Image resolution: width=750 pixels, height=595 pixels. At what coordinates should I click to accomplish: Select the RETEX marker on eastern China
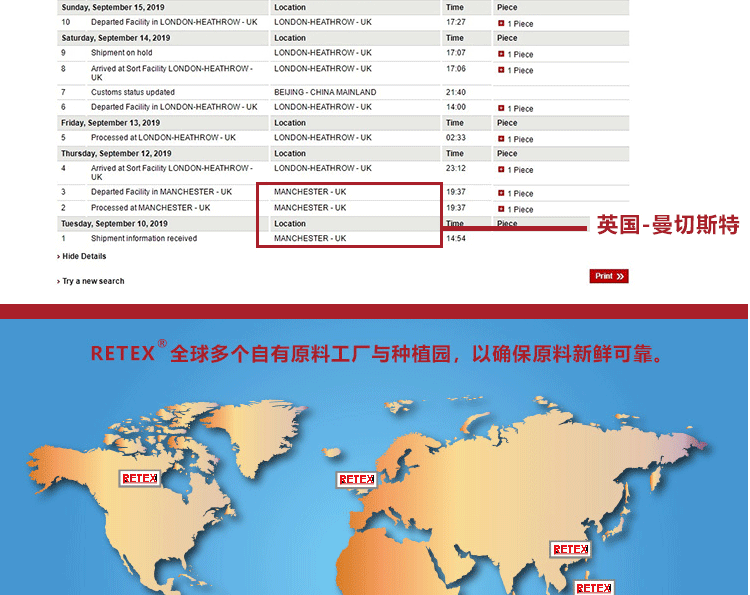point(570,550)
